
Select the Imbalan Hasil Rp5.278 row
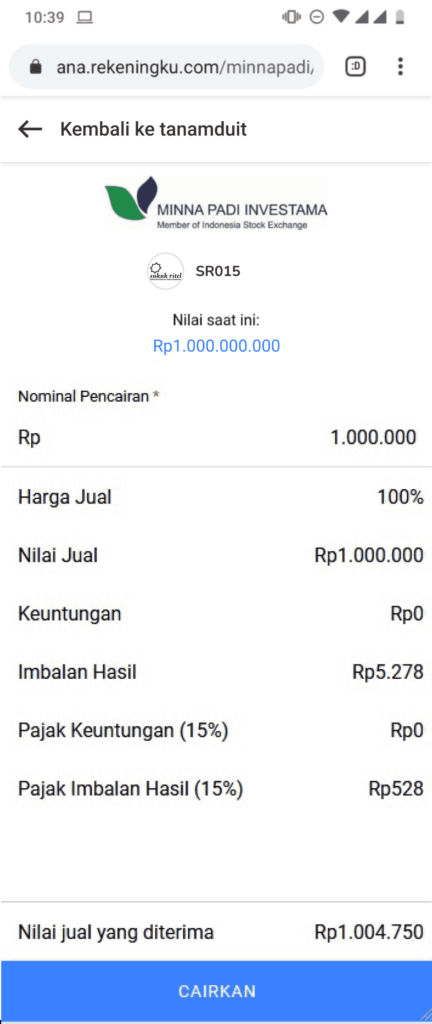[x=216, y=672]
